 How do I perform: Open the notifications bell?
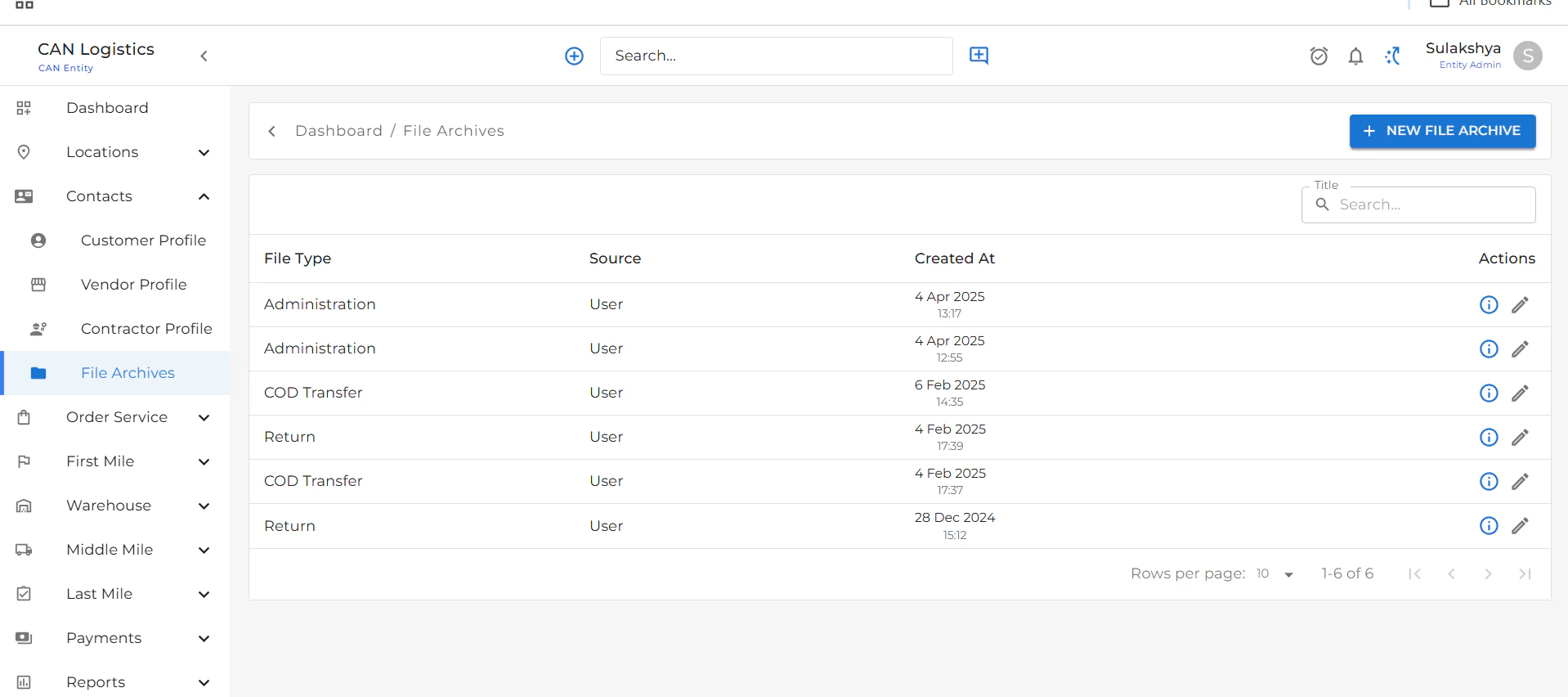click(1355, 56)
